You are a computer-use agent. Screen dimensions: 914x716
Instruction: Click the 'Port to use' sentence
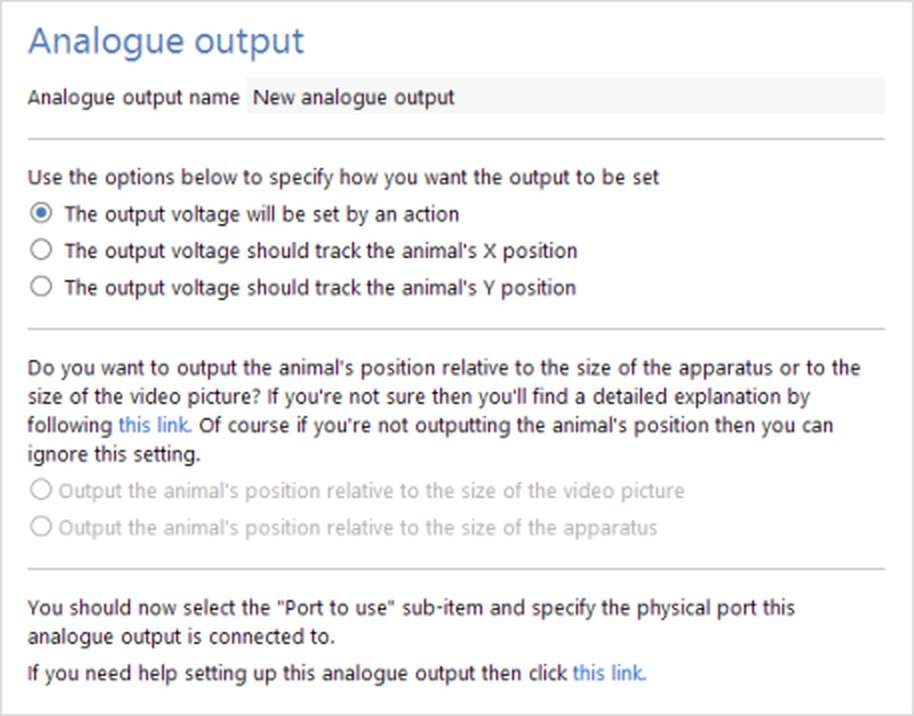pos(410,607)
